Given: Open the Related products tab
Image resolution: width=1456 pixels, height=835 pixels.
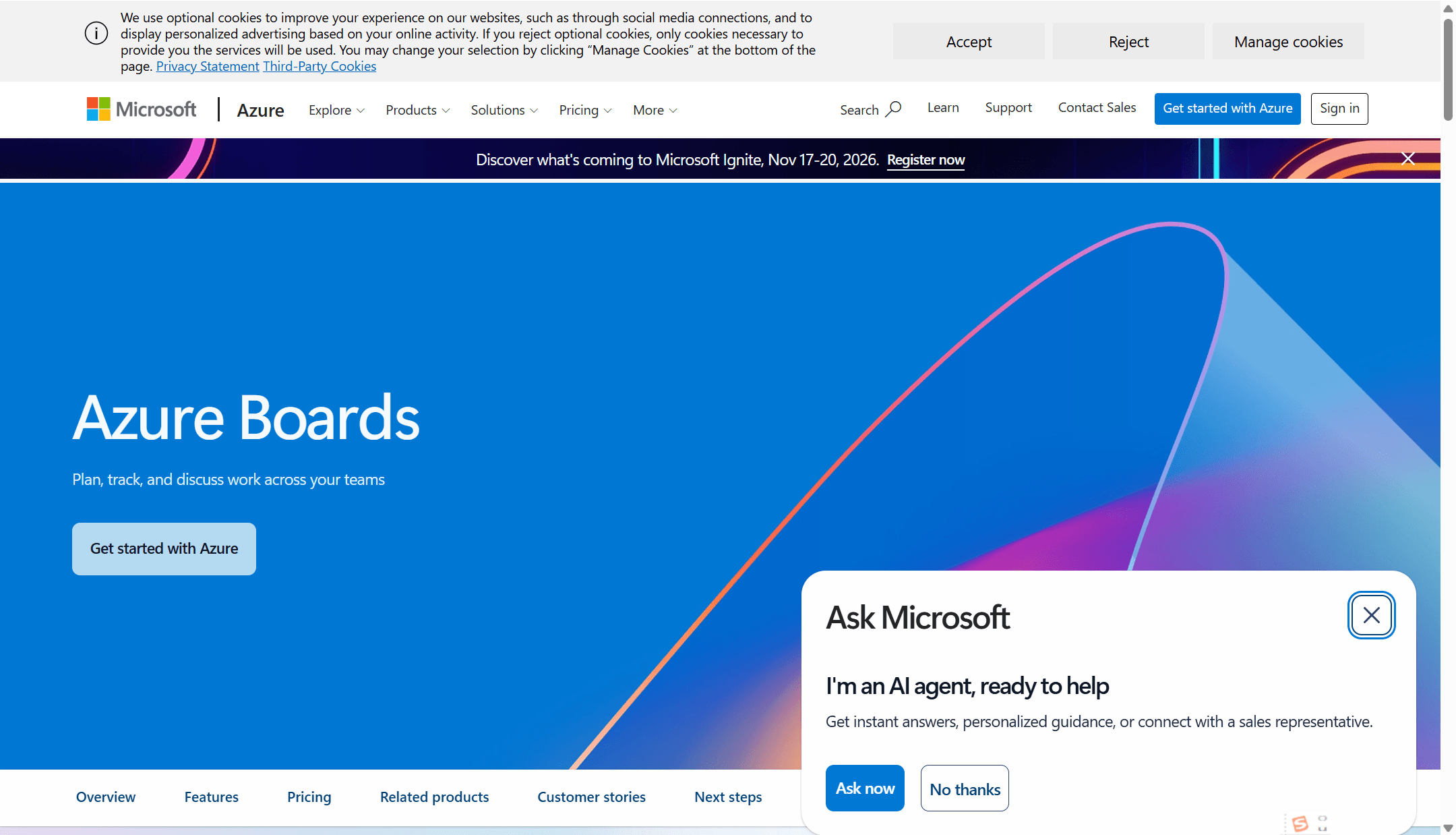Looking at the screenshot, I should 435,797.
